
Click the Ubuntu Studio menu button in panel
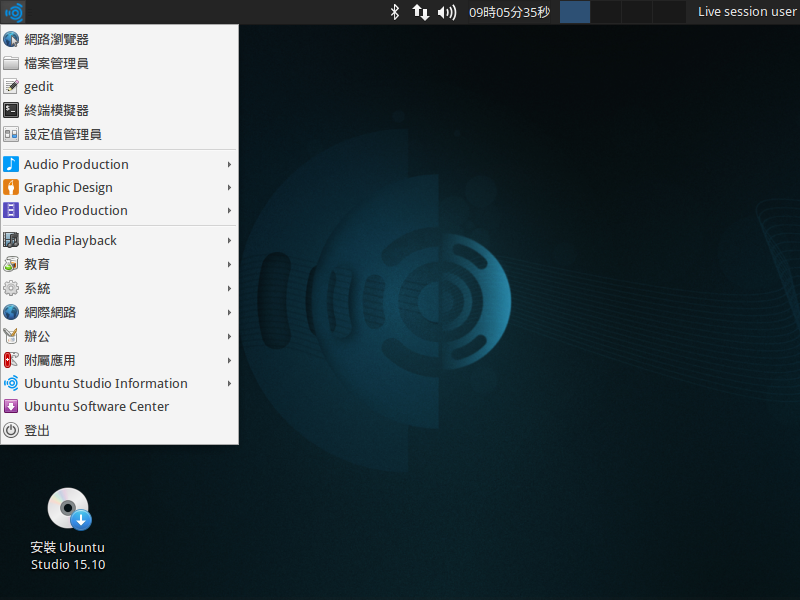pyautogui.click(x=13, y=12)
